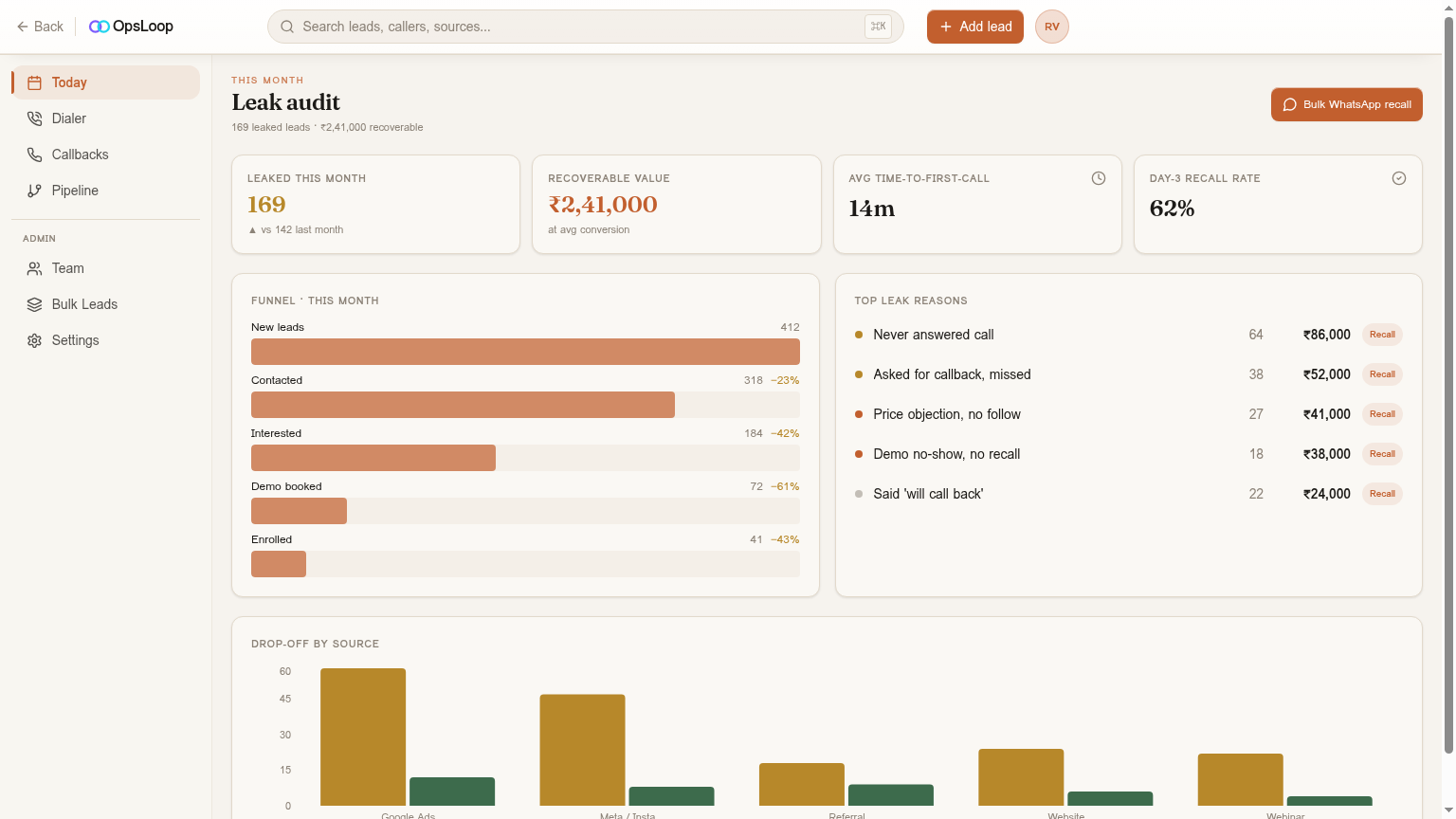Click the Recoverable Value ₹2,41,000
Viewport: 1456px width, 819px height.
[603, 205]
